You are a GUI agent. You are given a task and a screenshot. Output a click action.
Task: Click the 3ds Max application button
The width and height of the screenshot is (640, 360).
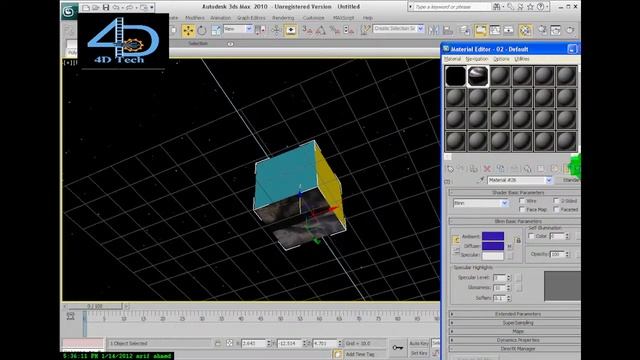pyautogui.click(x=68, y=11)
